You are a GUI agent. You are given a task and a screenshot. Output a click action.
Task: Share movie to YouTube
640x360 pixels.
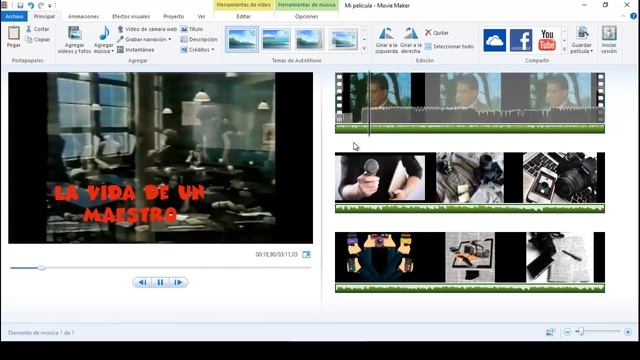[547, 40]
